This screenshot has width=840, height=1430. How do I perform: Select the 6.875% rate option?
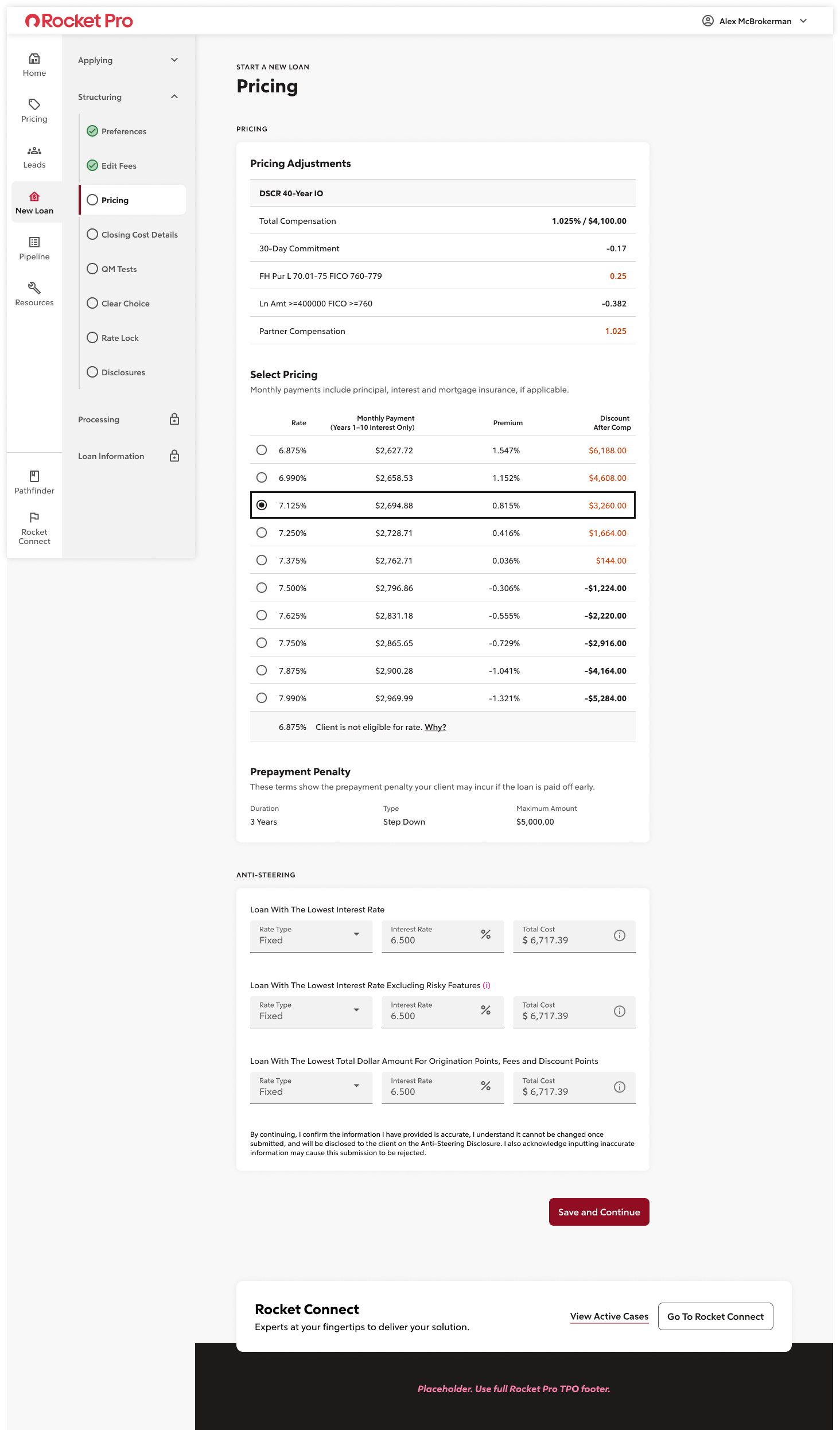click(262, 450)
